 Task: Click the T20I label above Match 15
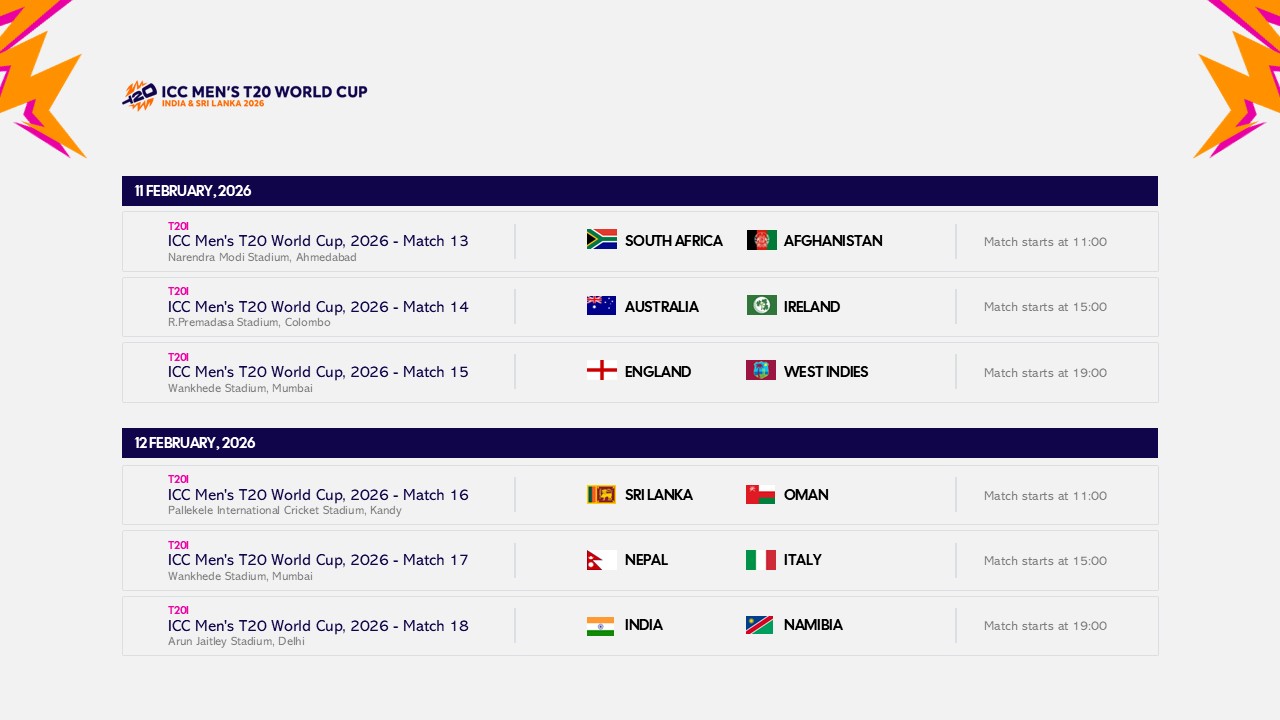pyautogui.click(x=178, y=357)
